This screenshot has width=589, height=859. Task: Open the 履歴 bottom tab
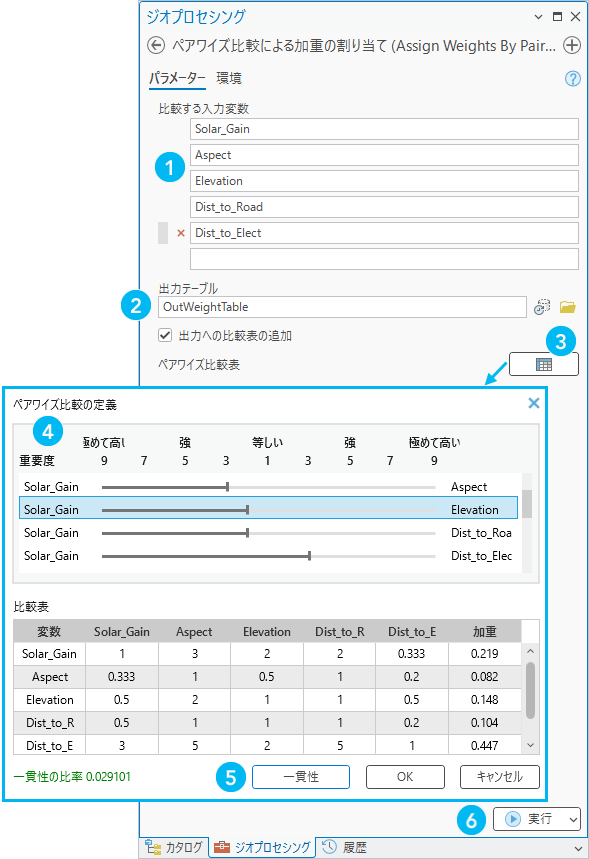[x=345, y=847]
